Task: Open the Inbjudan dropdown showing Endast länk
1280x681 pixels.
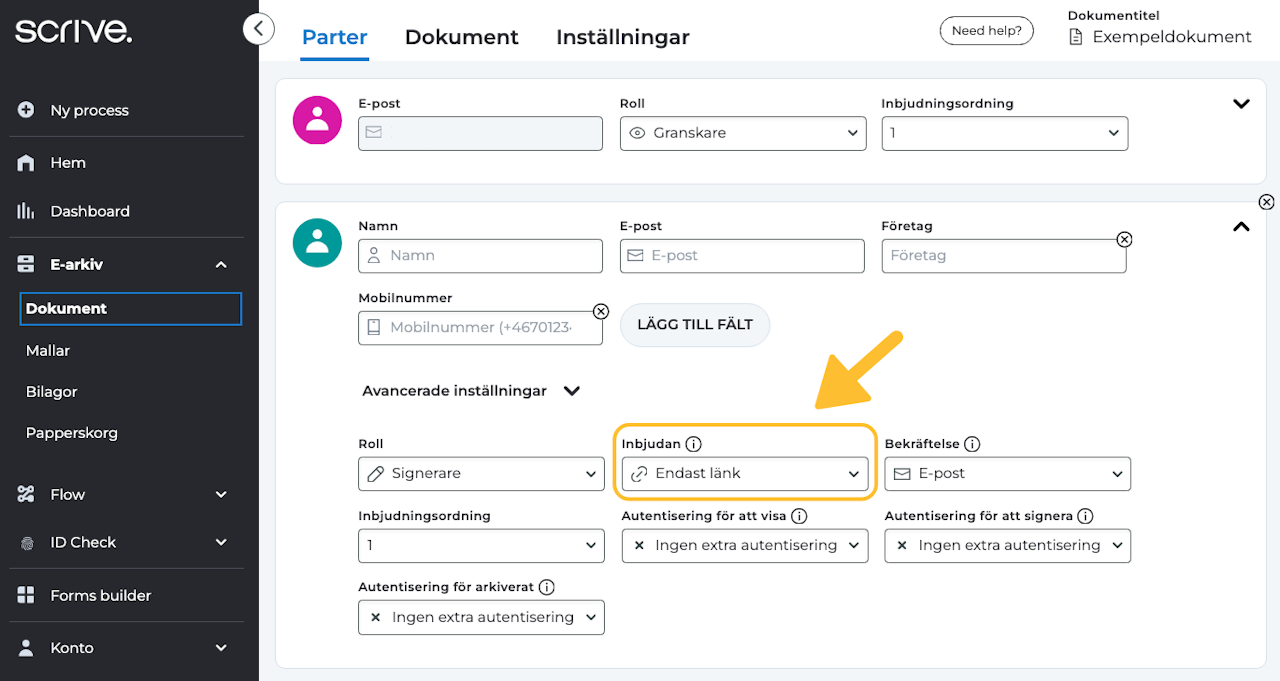Action: coord(744,474)
